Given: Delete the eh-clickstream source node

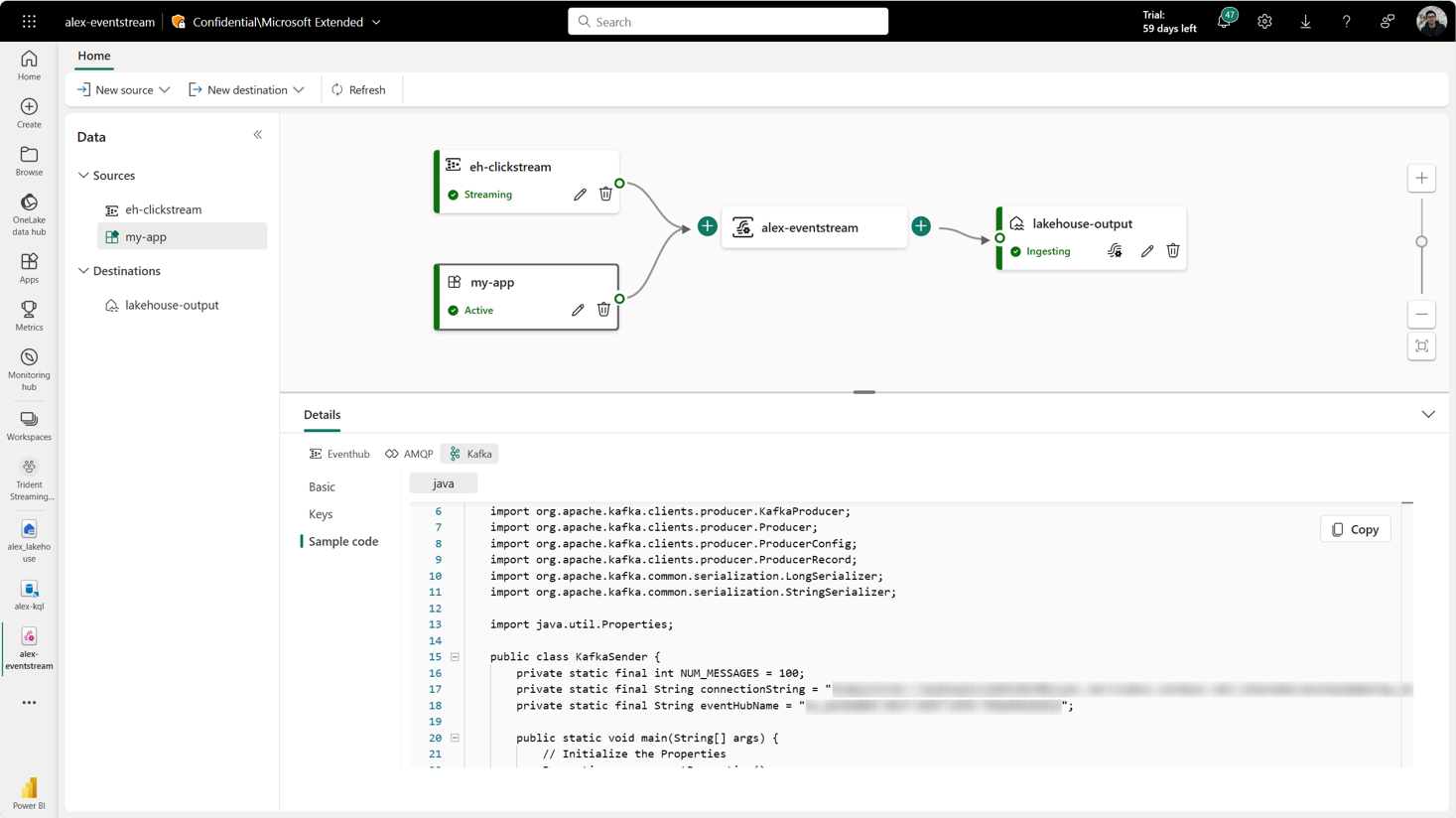Looking at the screenshot, I should 605,195.
